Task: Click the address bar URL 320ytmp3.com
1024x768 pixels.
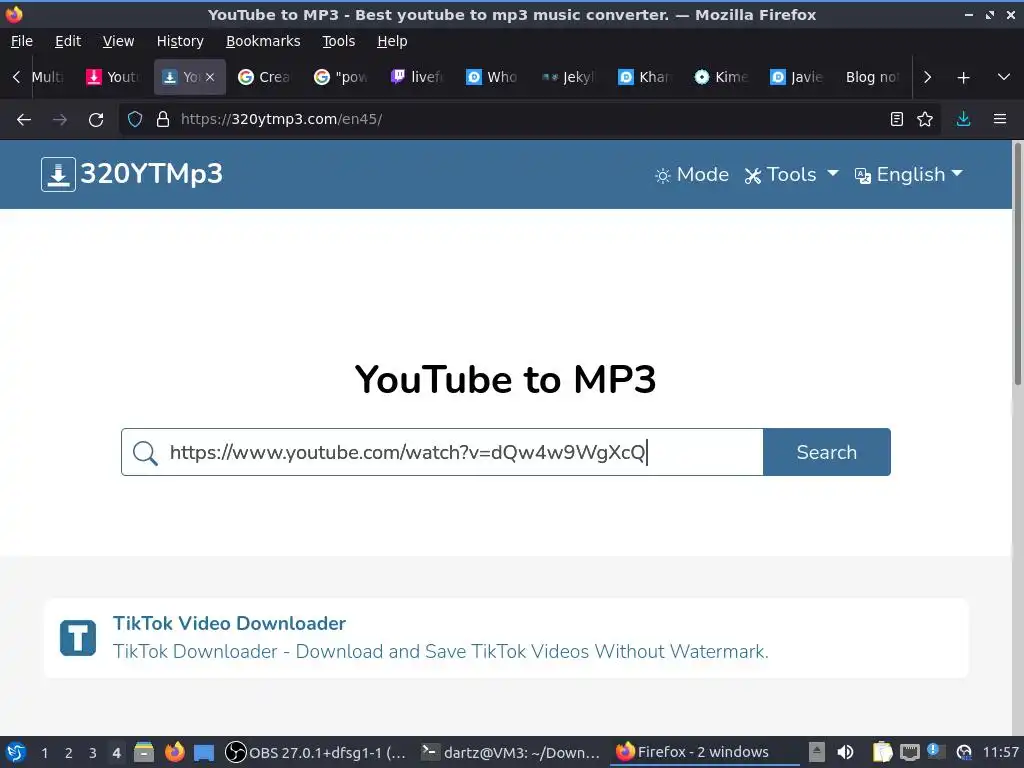Action: tap(281, 120)
